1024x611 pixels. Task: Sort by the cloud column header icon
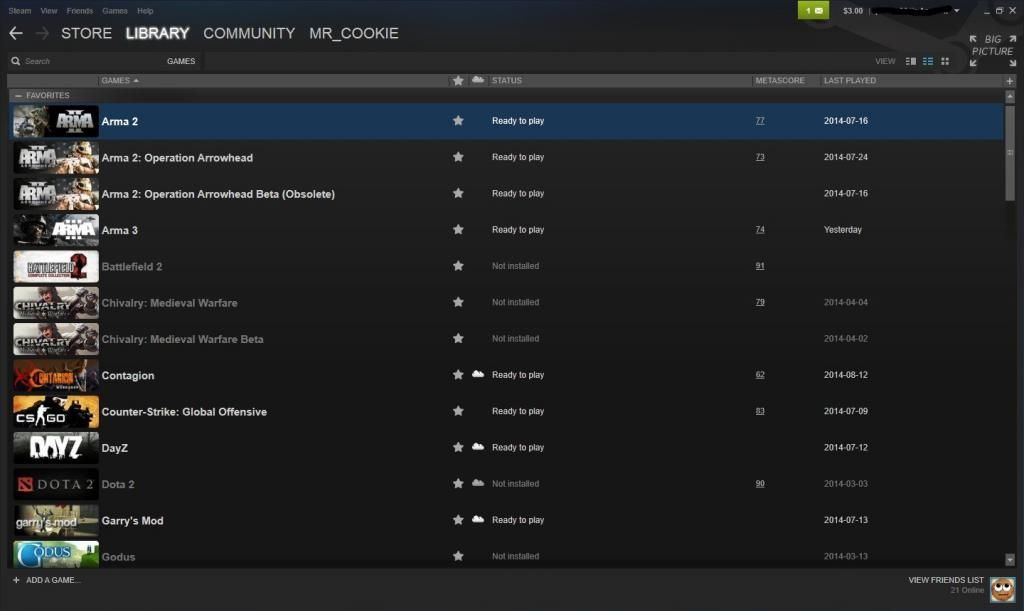pos(478,80)
